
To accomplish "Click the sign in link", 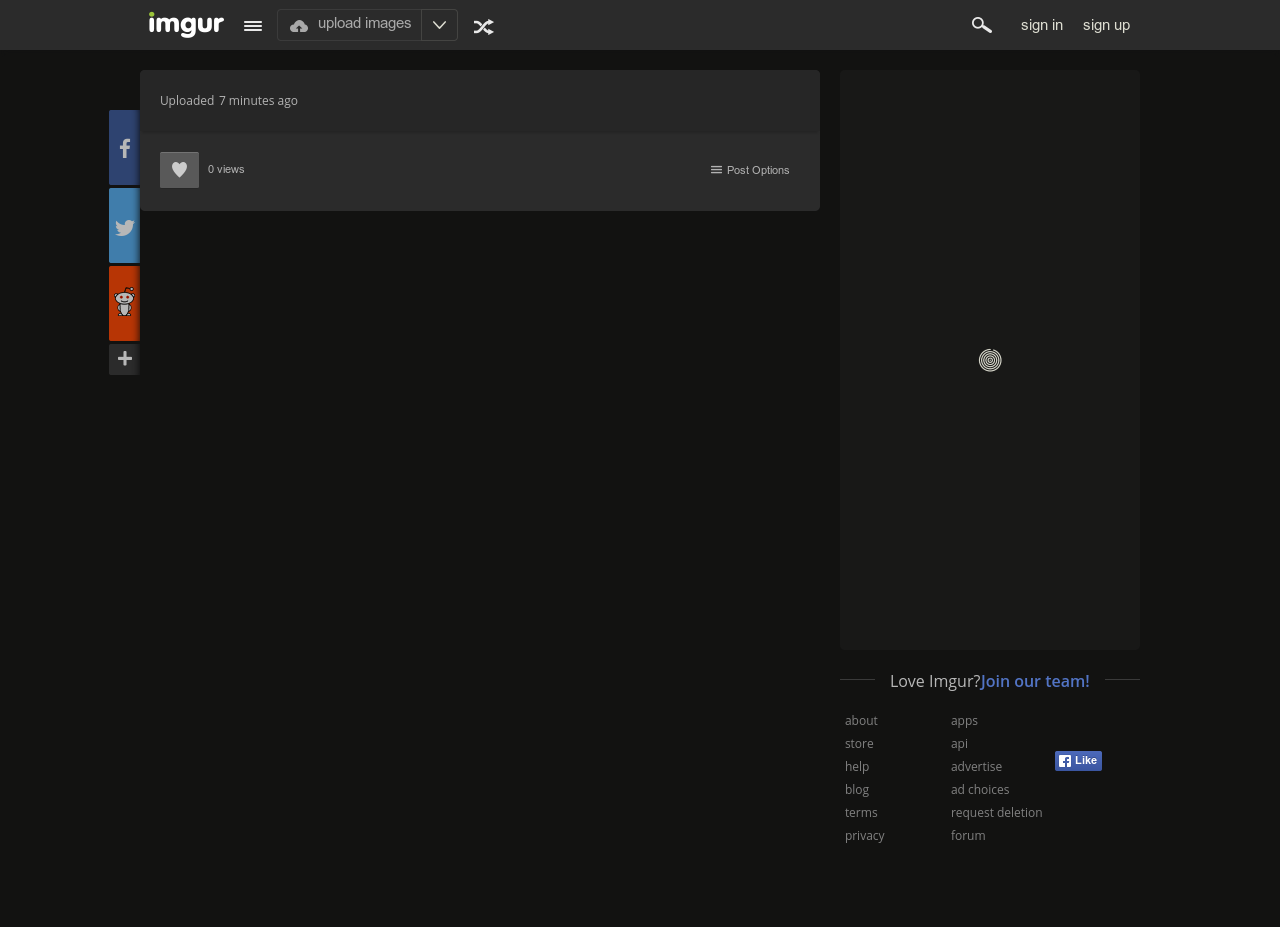I will pos(1042,25).
